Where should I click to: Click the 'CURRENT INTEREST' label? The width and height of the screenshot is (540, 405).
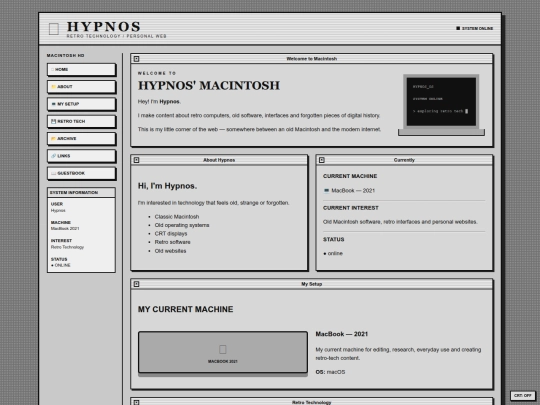[x=351, y=208]
